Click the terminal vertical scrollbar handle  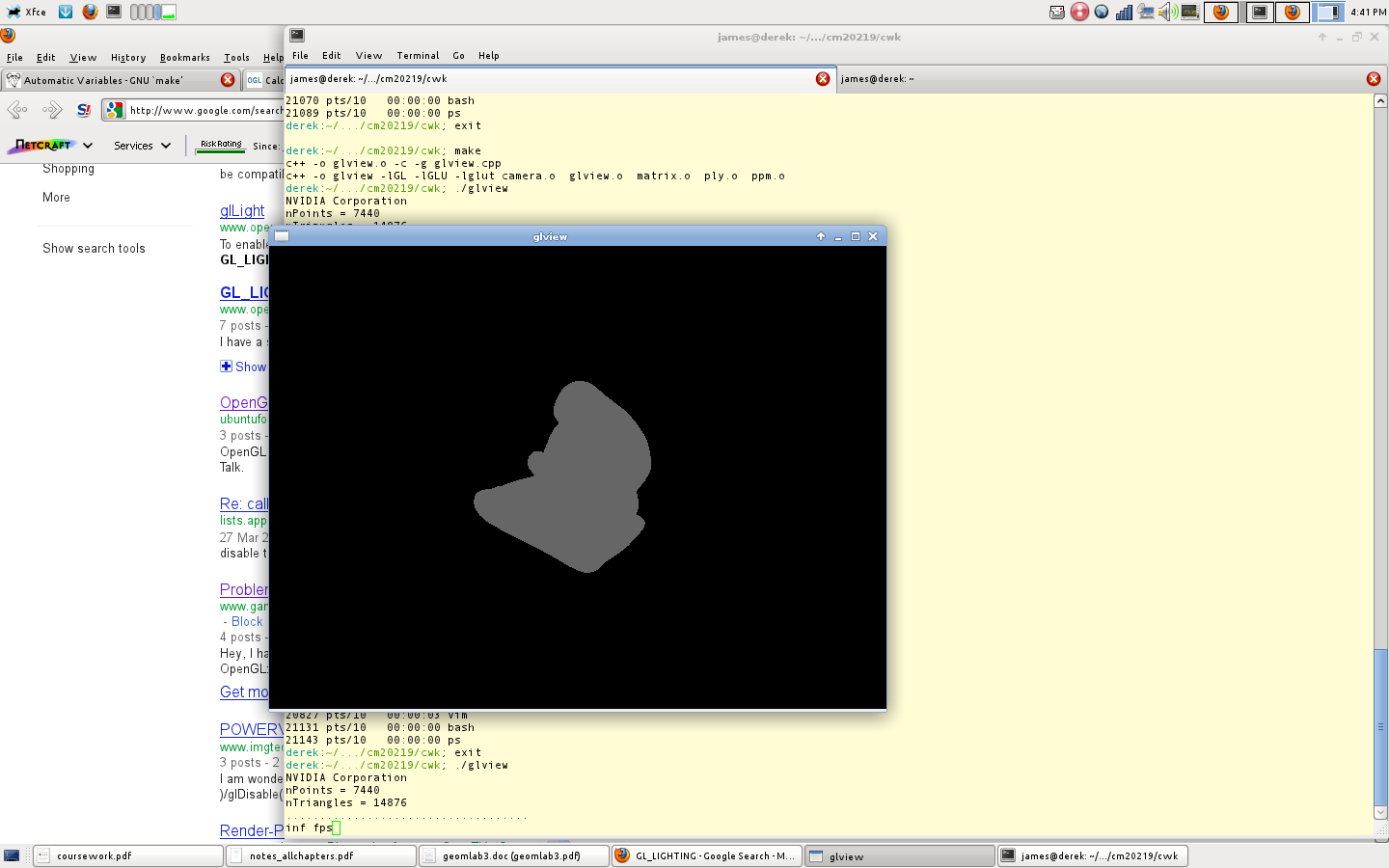pos(1380,726)
